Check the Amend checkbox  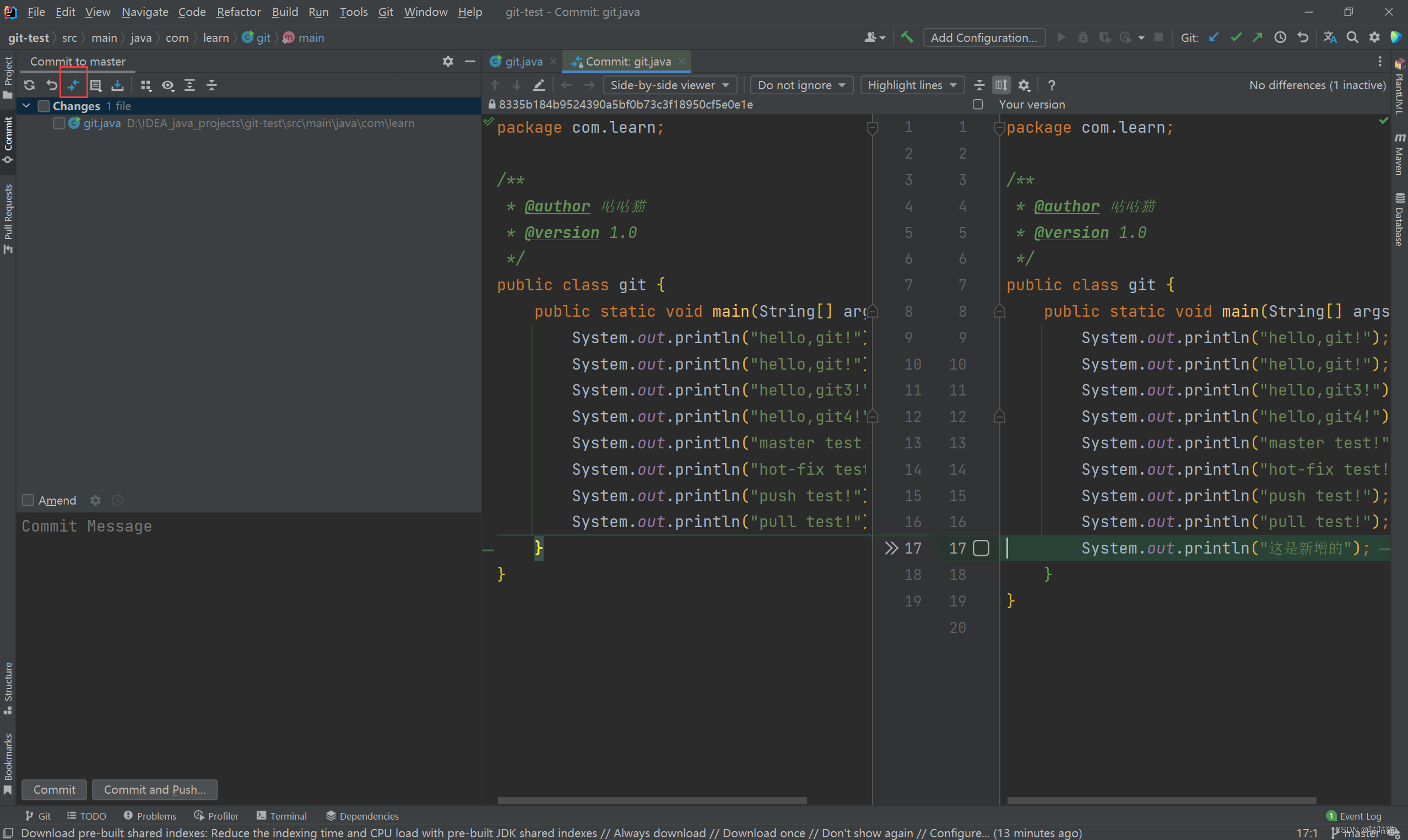click(x=28, y=500)
